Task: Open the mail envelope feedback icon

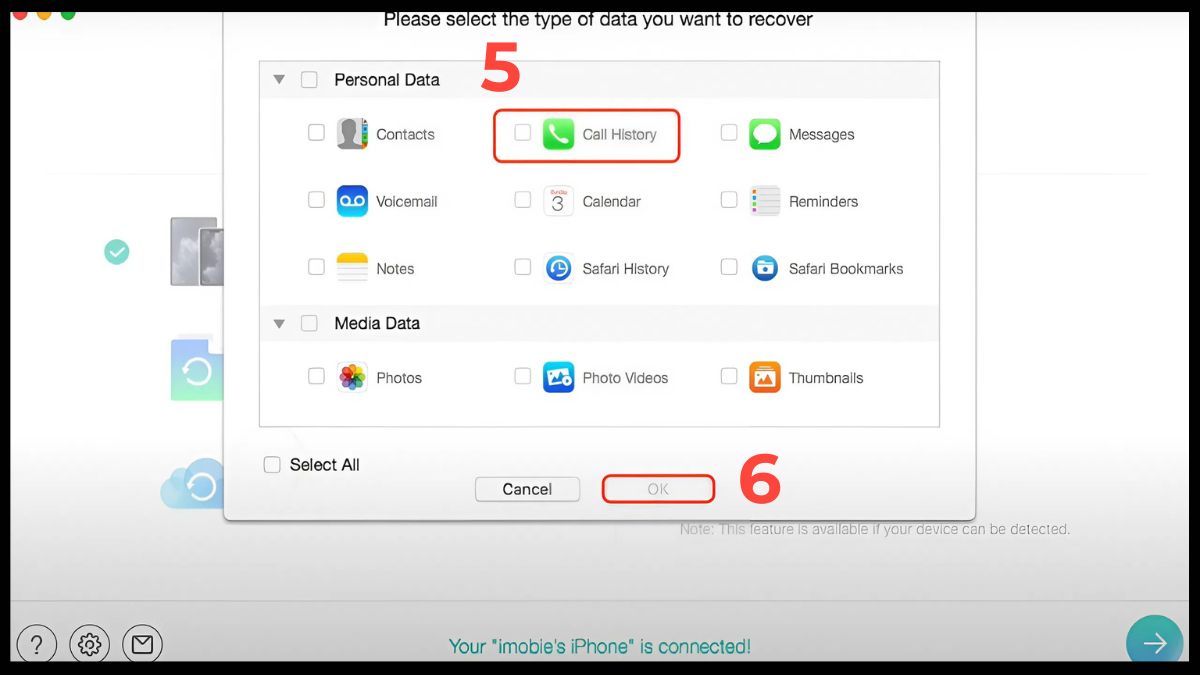Action: pyautogui.click(x=142, y=645)
